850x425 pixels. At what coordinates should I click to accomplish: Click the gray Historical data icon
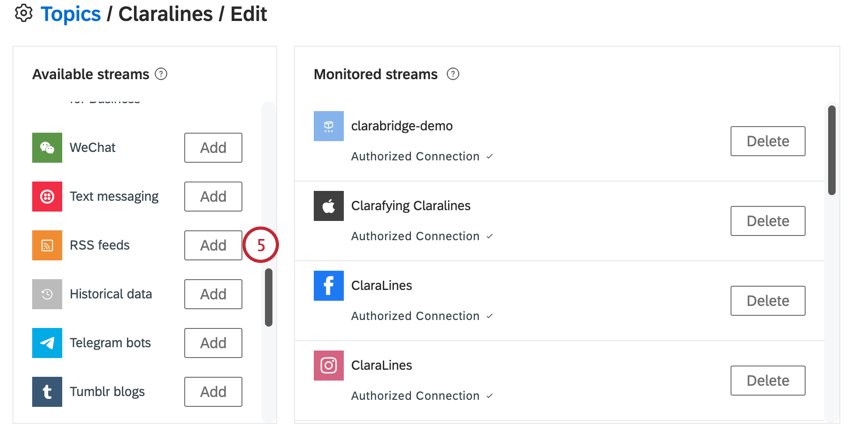tap(47, 294)
